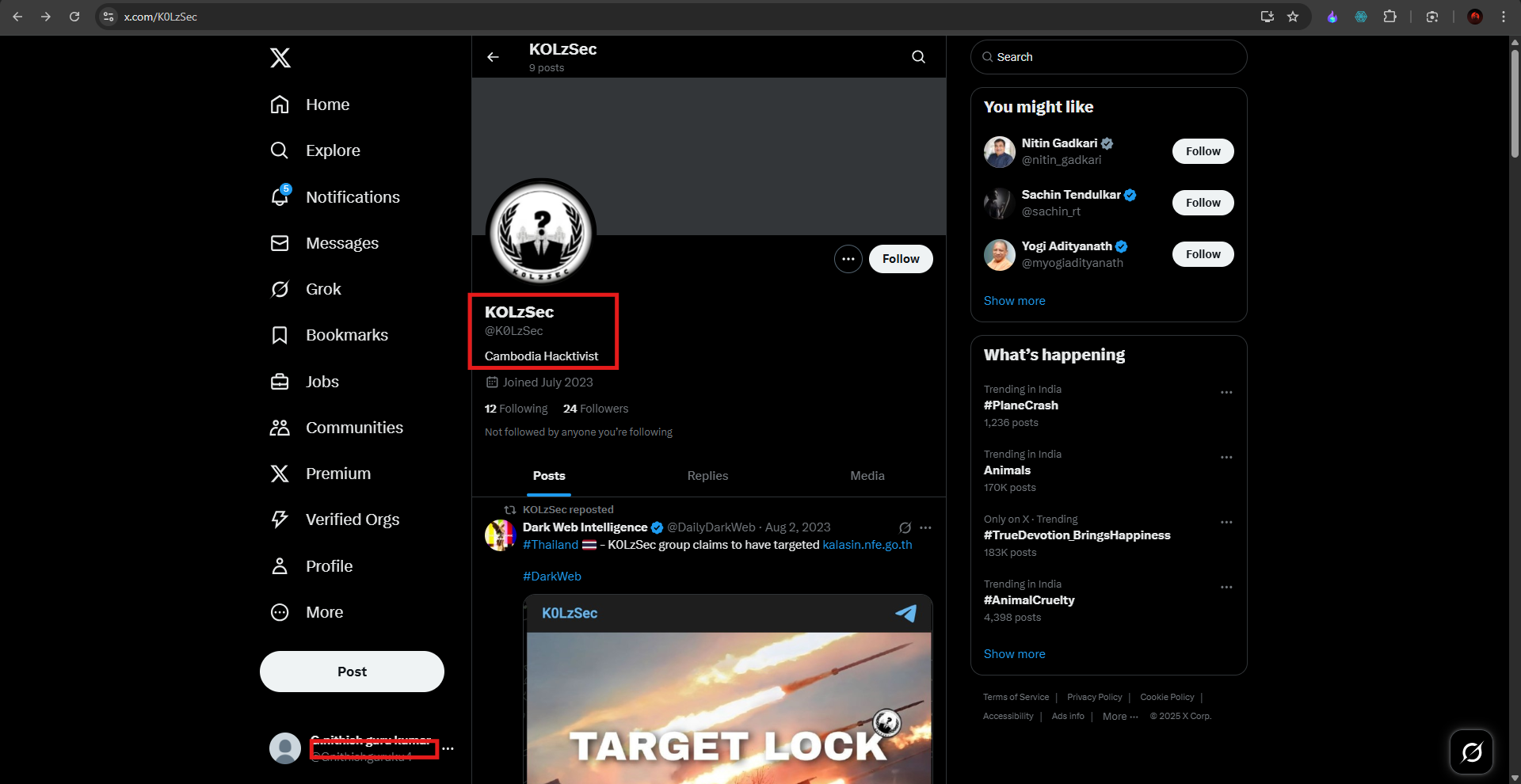This screenshot has height=784, width=1521.
Task: Open the account switcher menu dots
Action: pos(448,748)
